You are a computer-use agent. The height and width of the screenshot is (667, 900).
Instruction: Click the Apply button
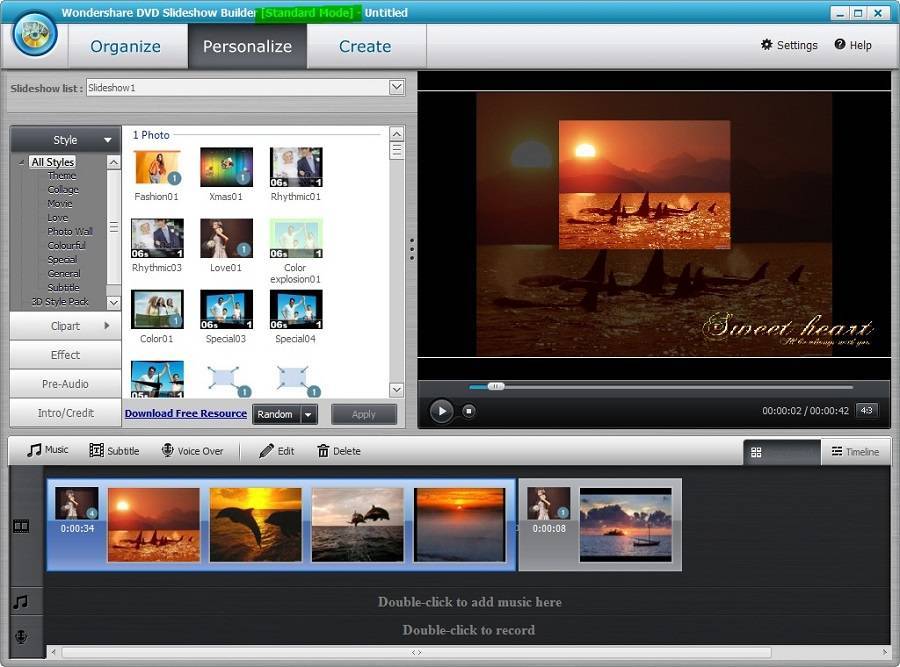pyautogui.click(x=364, y=414)
